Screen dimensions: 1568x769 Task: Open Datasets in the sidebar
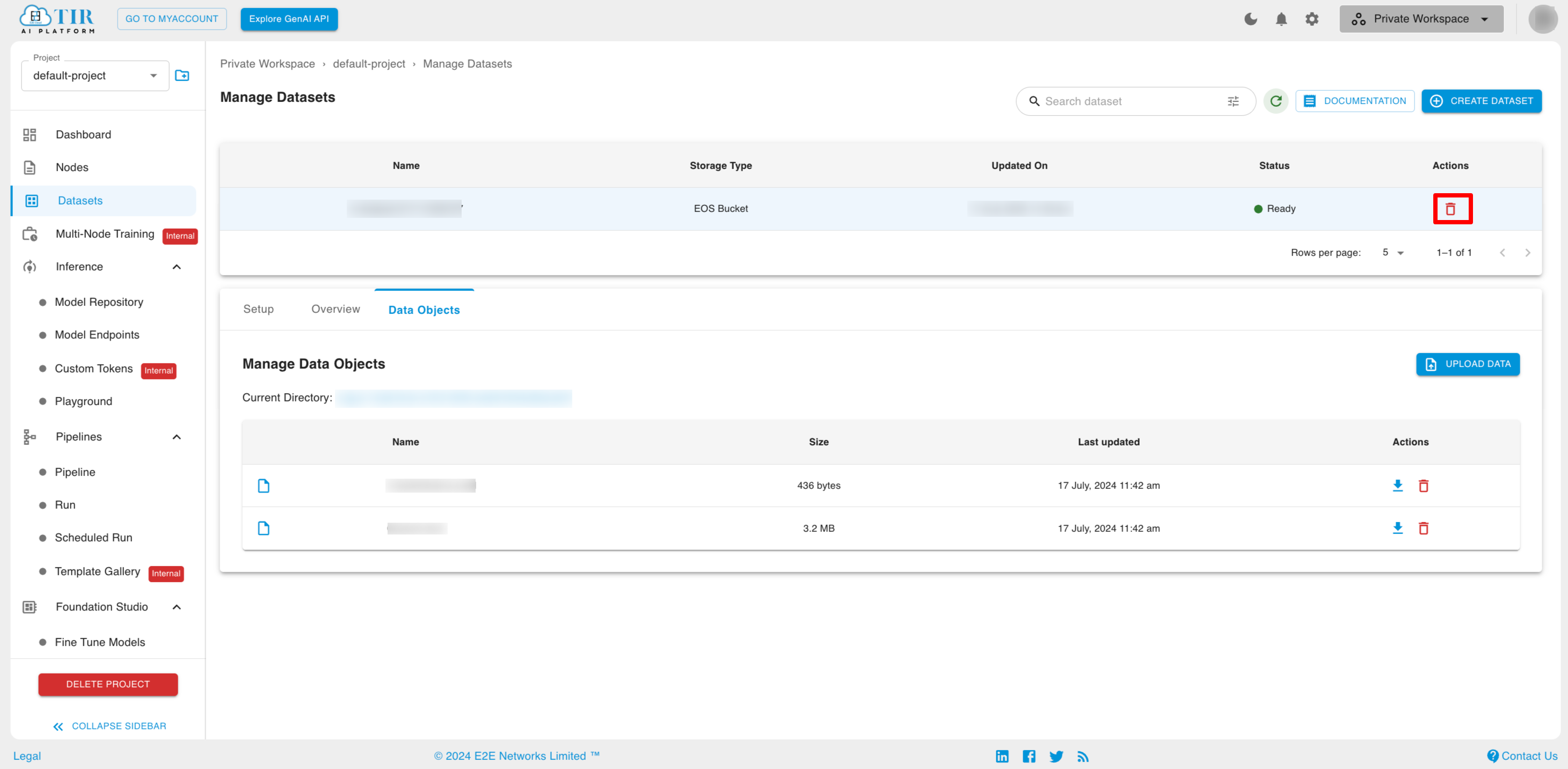[x=104, y=201]
